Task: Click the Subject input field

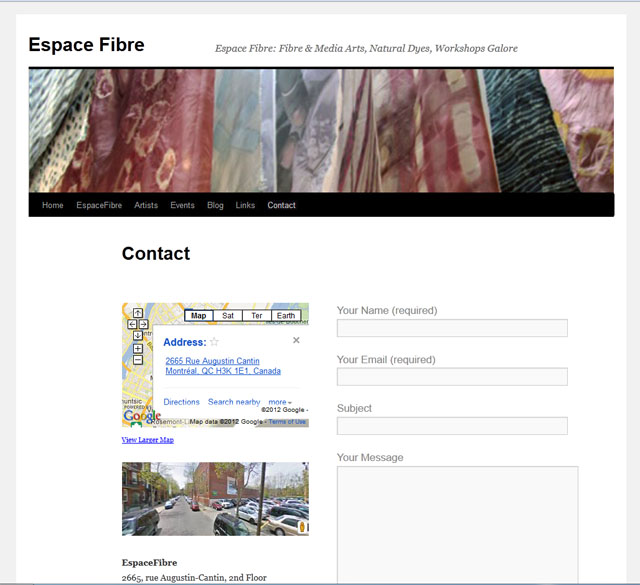Action: pyautogui.click(x=452, y=426)
